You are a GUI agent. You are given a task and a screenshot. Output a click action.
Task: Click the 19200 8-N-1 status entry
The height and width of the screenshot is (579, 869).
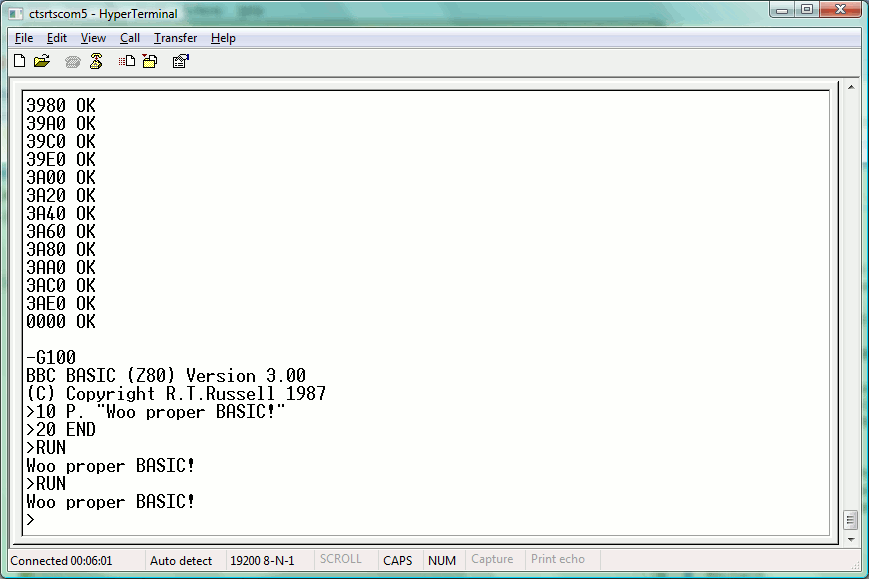262,560
